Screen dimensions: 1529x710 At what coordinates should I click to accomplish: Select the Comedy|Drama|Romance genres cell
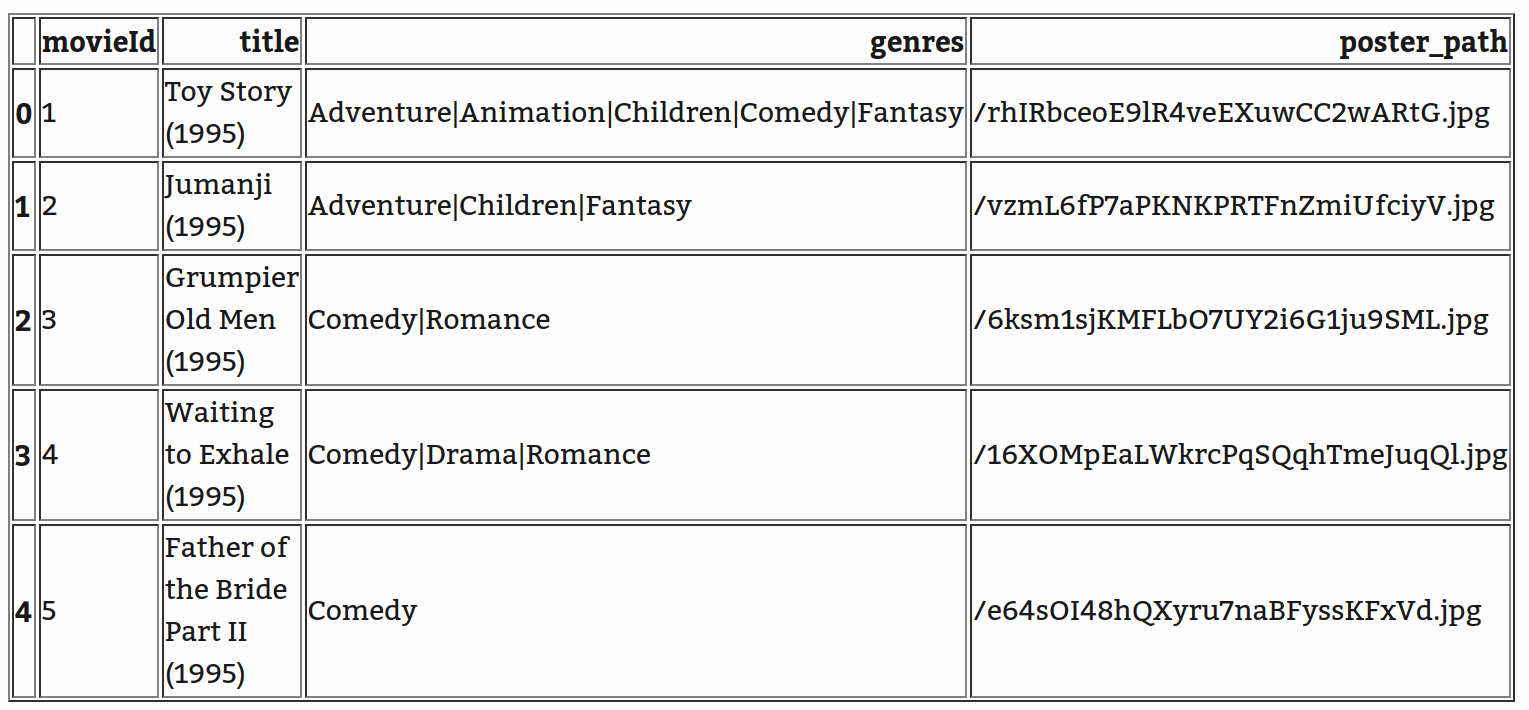tap(479, 455)
